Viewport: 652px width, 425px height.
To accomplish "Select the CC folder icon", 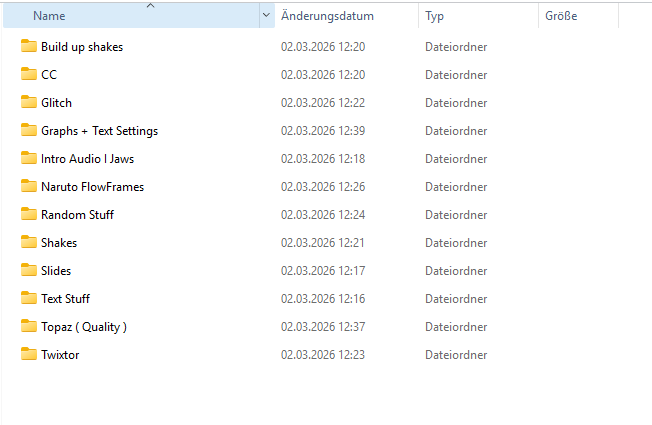I will click(28, 75).
